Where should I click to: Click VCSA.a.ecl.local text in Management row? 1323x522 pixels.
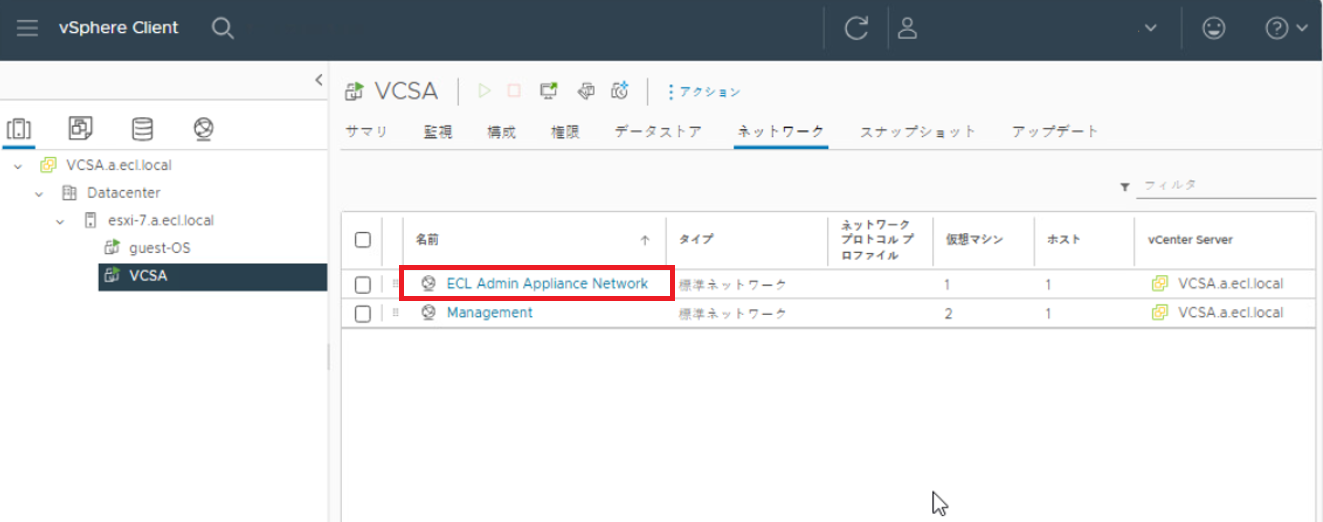1231,313
